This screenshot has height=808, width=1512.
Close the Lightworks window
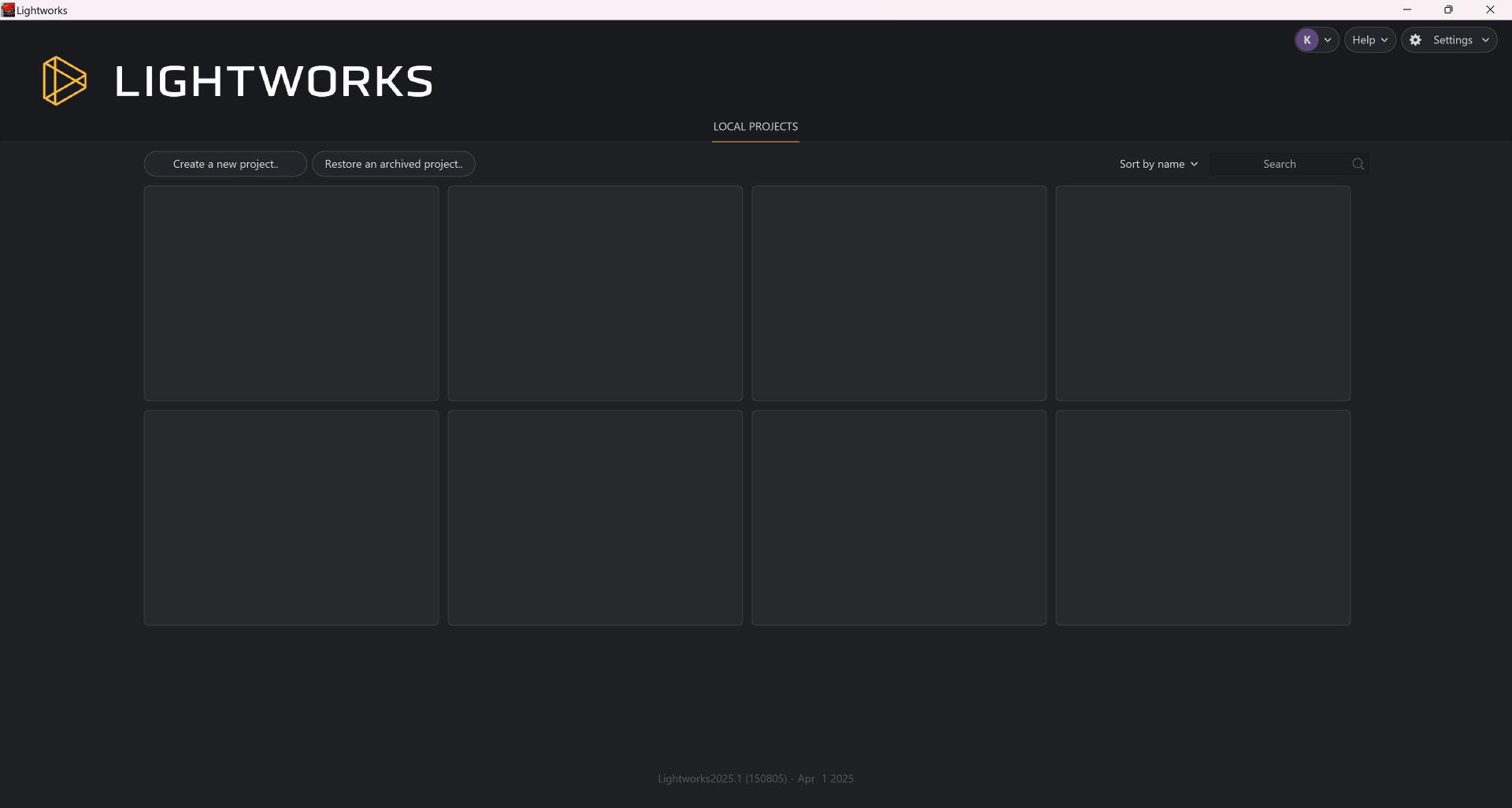1490,9
